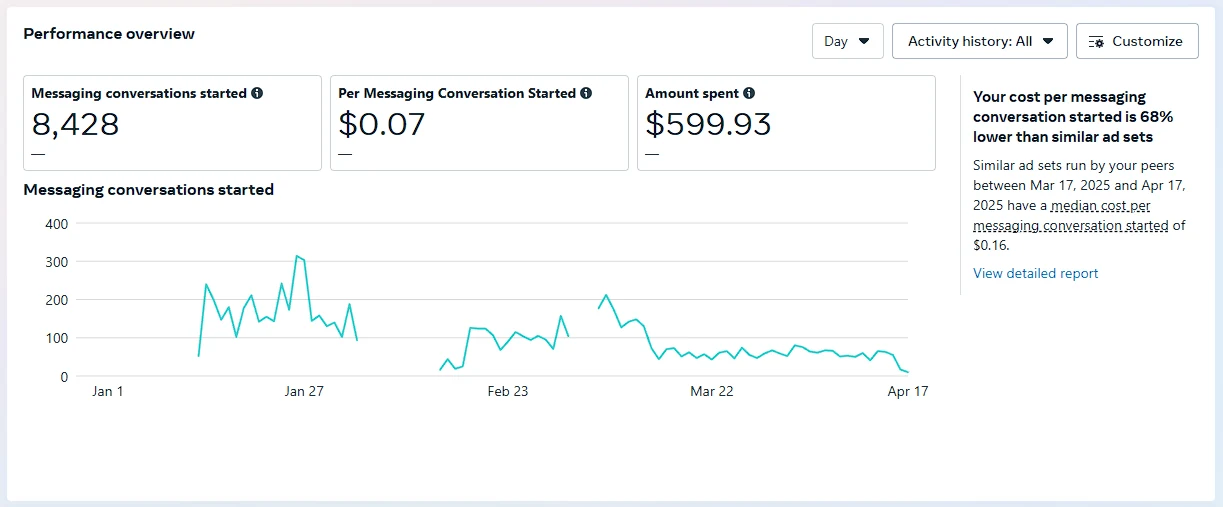Open the View detailed report link
Viewport: 1223px width, 507px height.
coord(1035,273)
